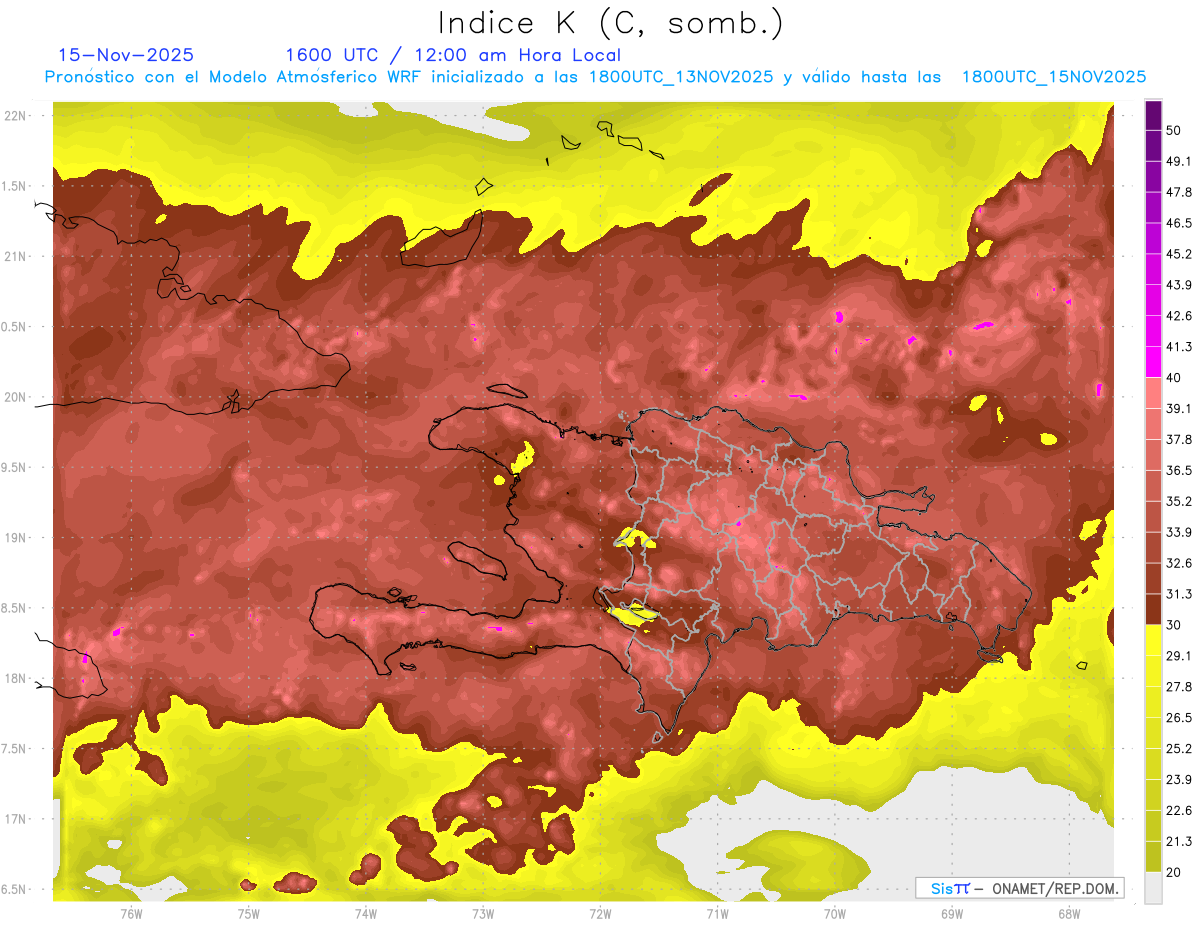Click the colorbar label "25.2"

click(1179, 749)
